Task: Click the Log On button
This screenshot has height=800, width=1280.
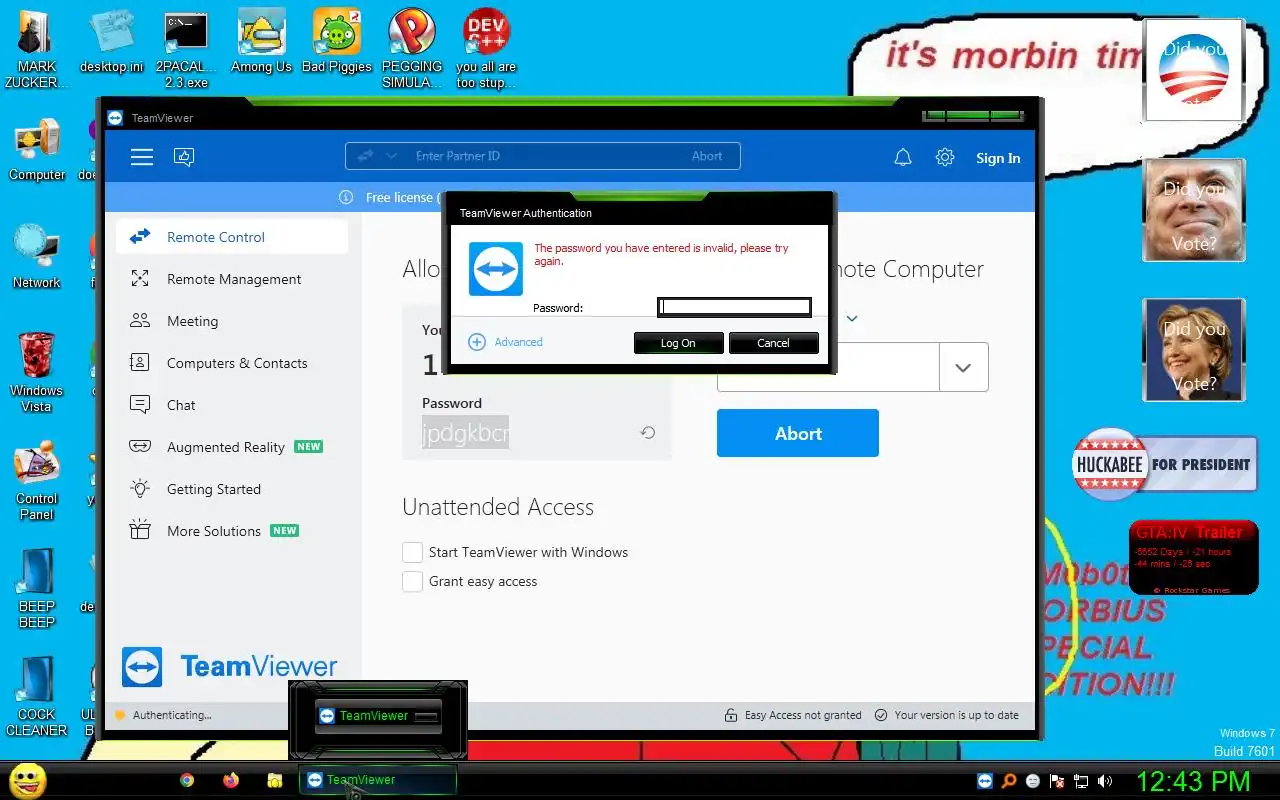Action: (x=678, y=343)
